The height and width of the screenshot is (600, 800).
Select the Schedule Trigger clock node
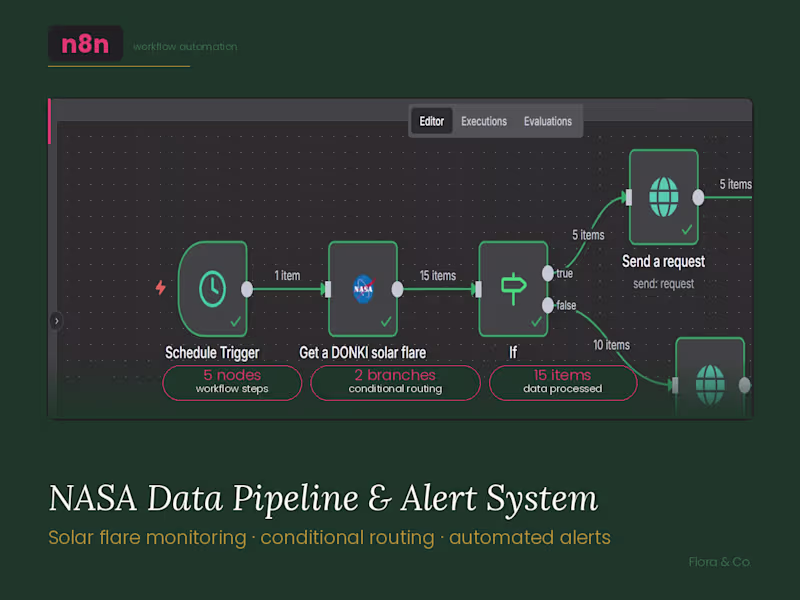point(213,289)
